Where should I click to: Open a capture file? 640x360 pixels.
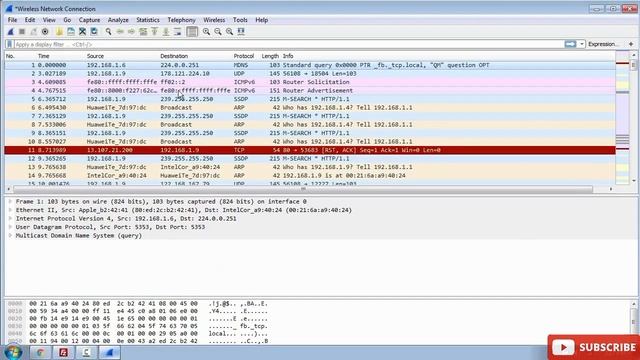point(59,31)
